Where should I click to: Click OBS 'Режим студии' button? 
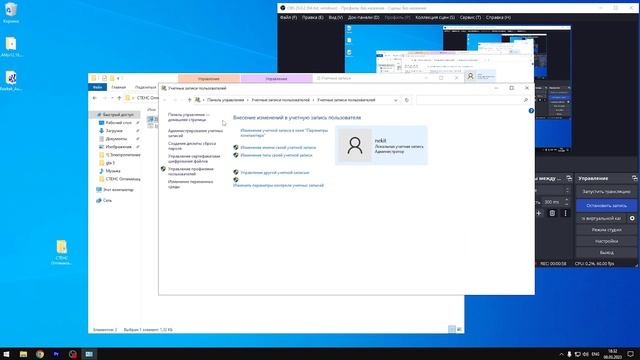606,230
